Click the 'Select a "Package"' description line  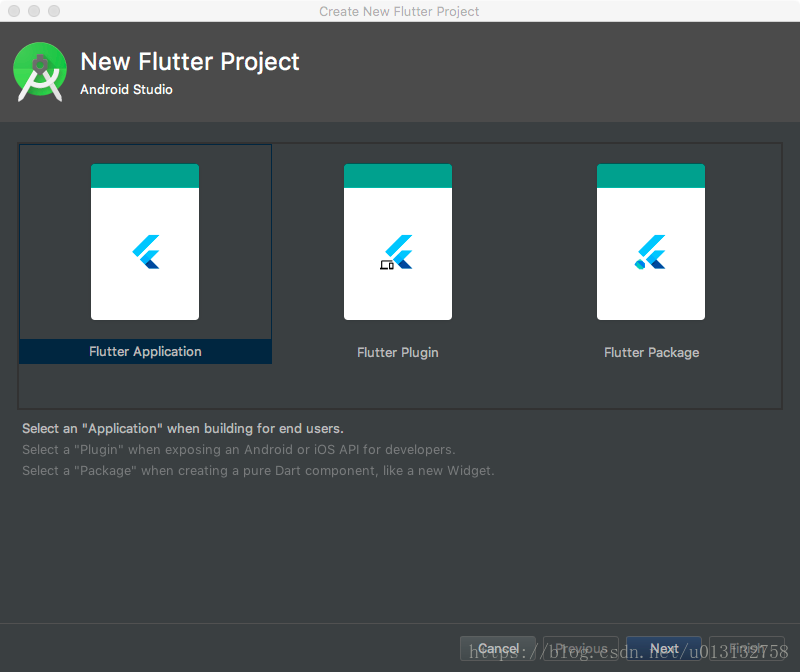pos(258,470)
